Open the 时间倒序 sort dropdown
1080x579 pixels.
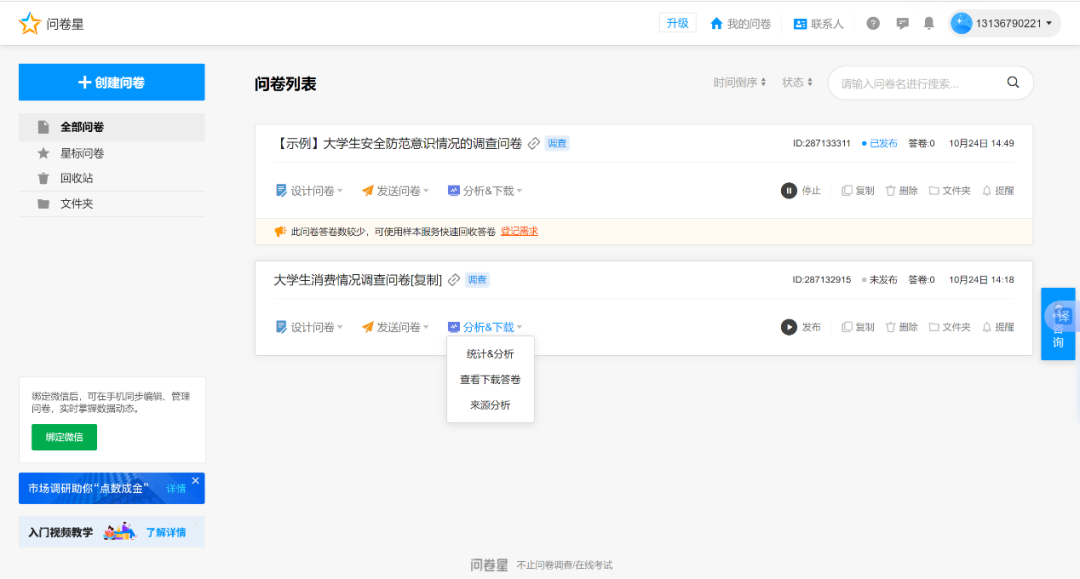[x=740, y=82]
